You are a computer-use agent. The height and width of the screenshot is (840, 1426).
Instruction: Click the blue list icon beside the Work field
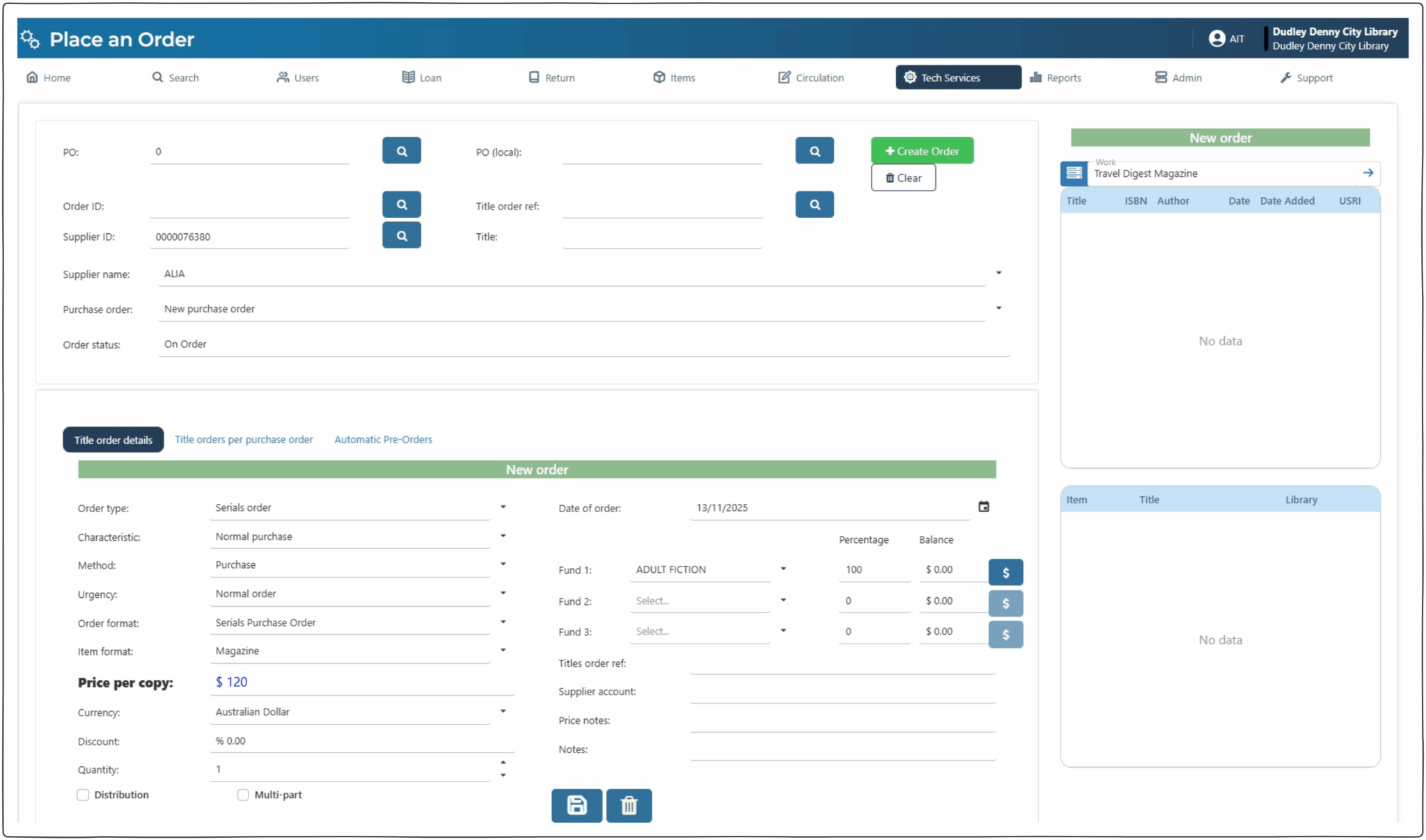click(x=1074, y=173)
